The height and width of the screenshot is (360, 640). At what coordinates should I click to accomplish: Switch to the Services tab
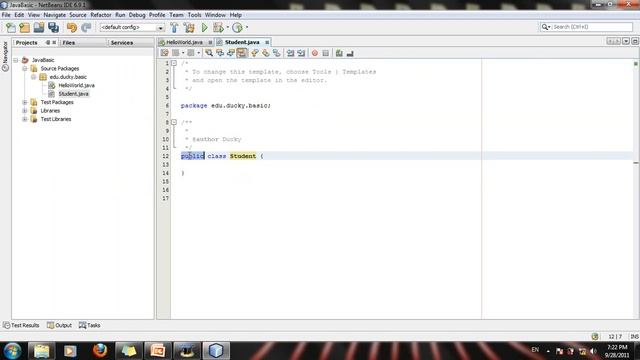[122, 42]
